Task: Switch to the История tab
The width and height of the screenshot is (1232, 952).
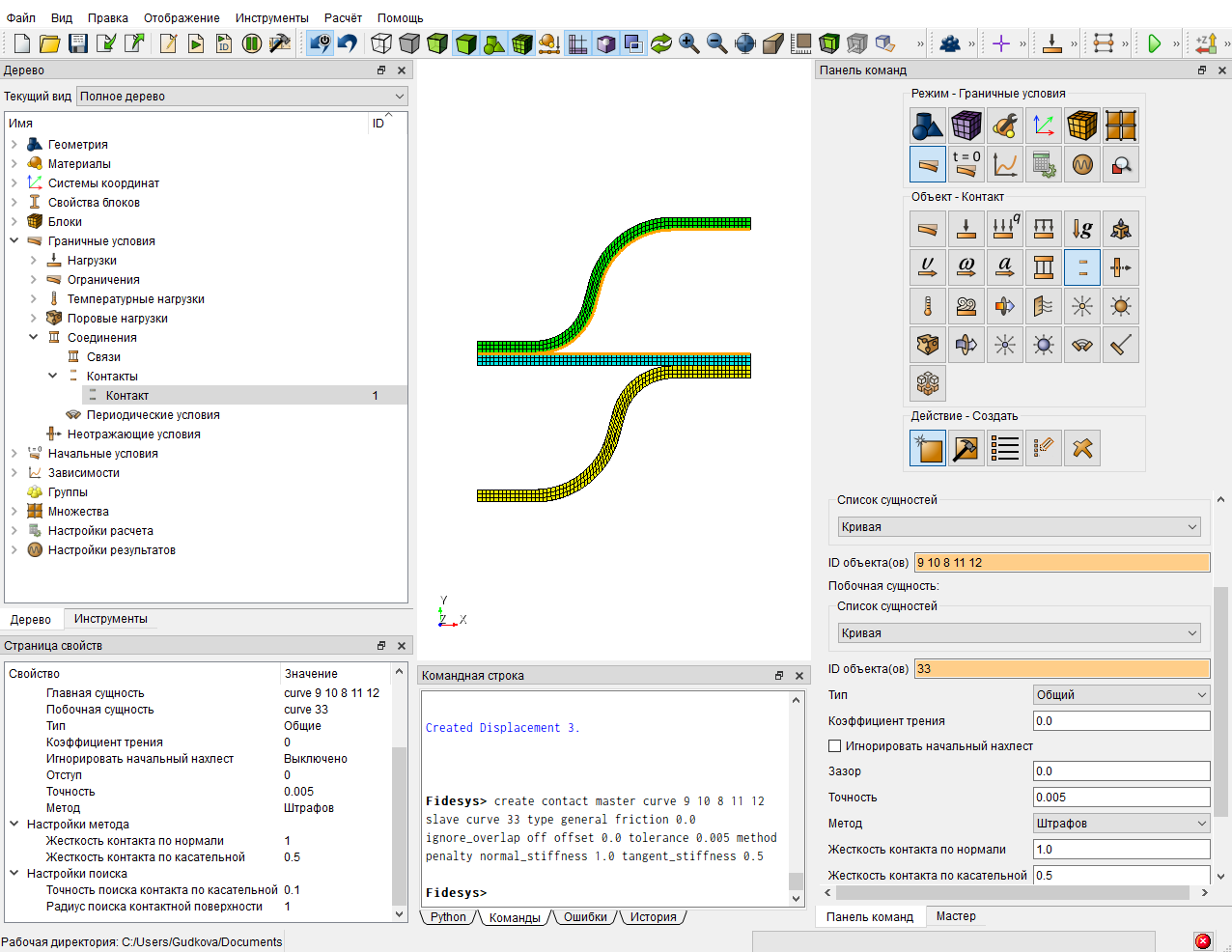Action: point(654,917)
